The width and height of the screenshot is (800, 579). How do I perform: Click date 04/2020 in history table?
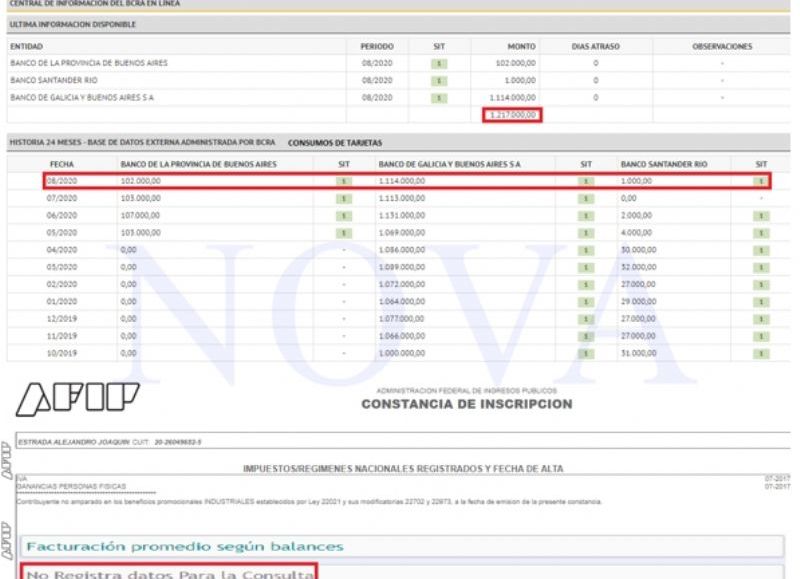coord(62,250)
